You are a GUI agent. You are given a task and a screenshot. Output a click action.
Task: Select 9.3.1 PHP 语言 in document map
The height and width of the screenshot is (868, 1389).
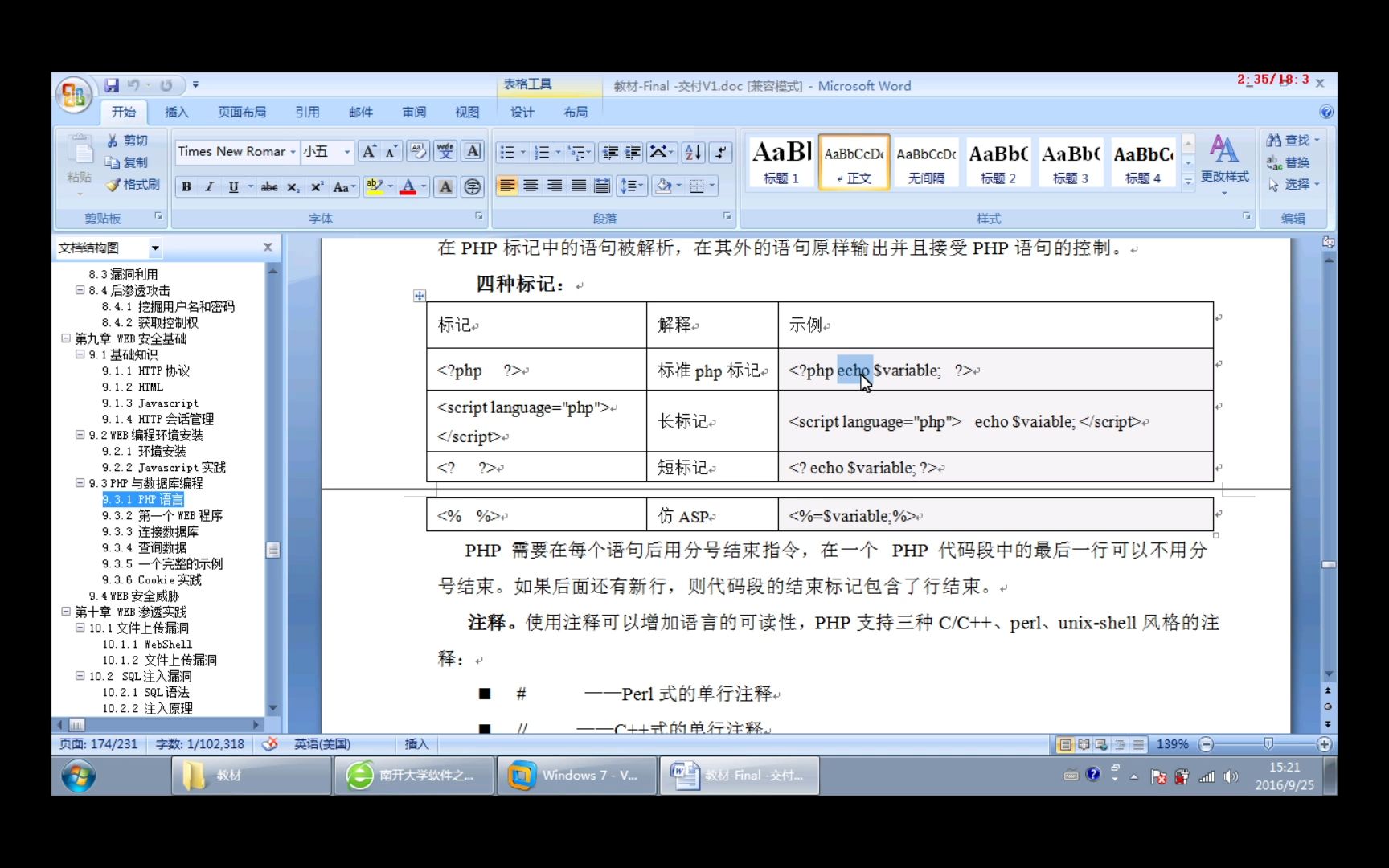click(143, 499)
